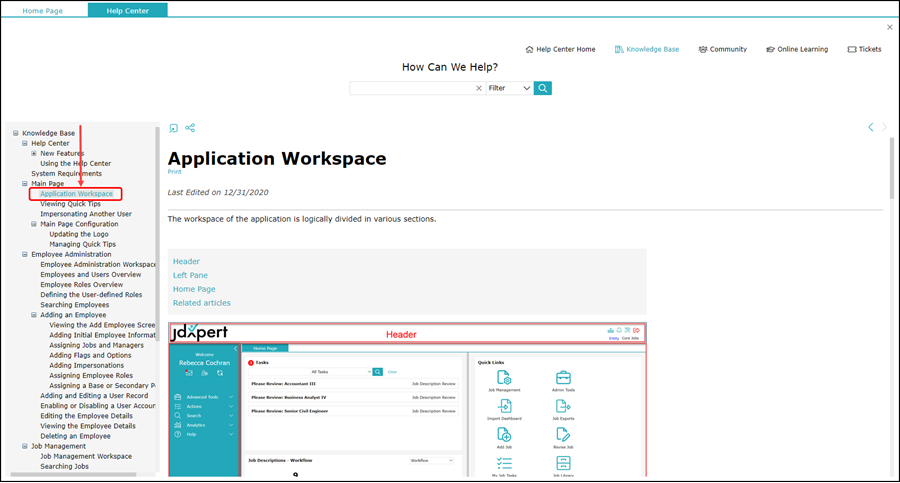Open the Tickets section
Screen dimensions: 900x483
(864, 49)
